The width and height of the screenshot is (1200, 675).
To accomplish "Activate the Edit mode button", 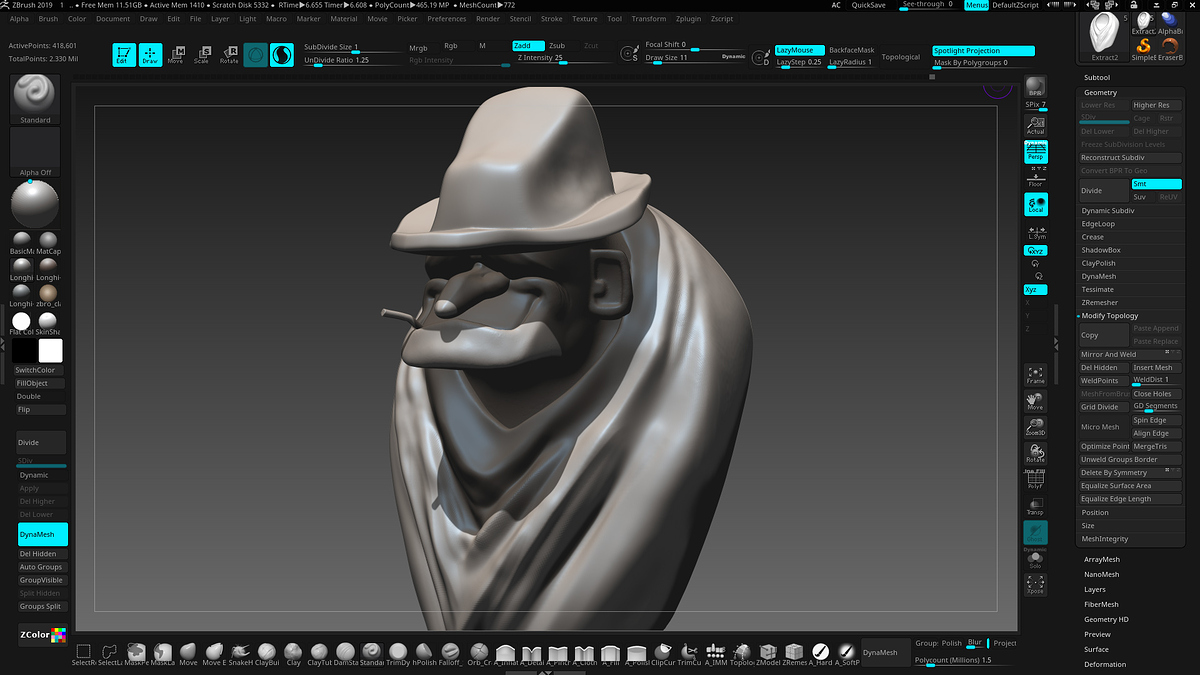I will pyautogui.click(x=124, y=55).
